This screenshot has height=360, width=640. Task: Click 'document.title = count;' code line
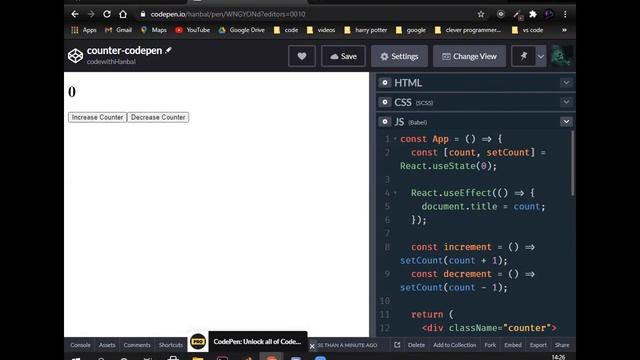click(x=483, y=207)
